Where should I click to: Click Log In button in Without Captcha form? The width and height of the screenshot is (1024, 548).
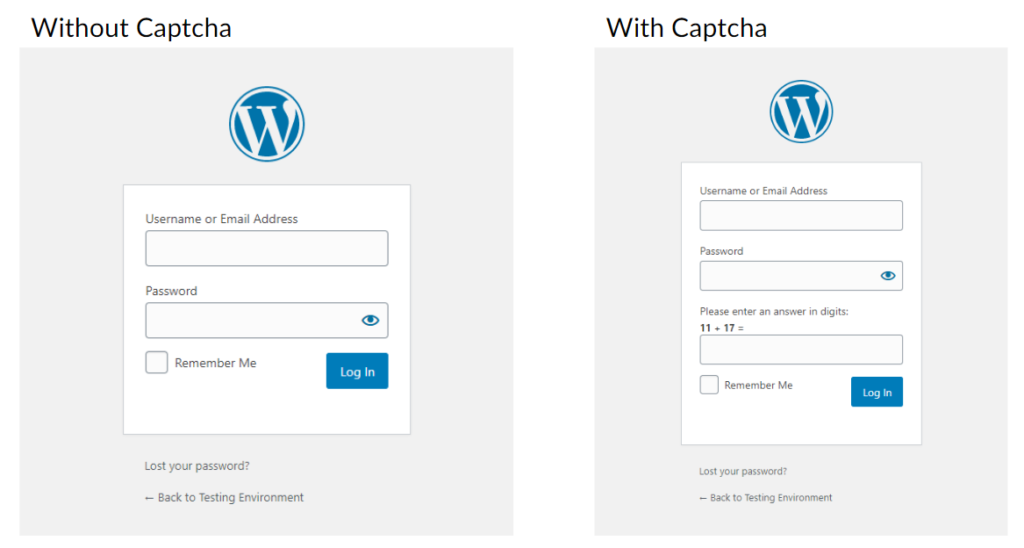click(357, 371)
